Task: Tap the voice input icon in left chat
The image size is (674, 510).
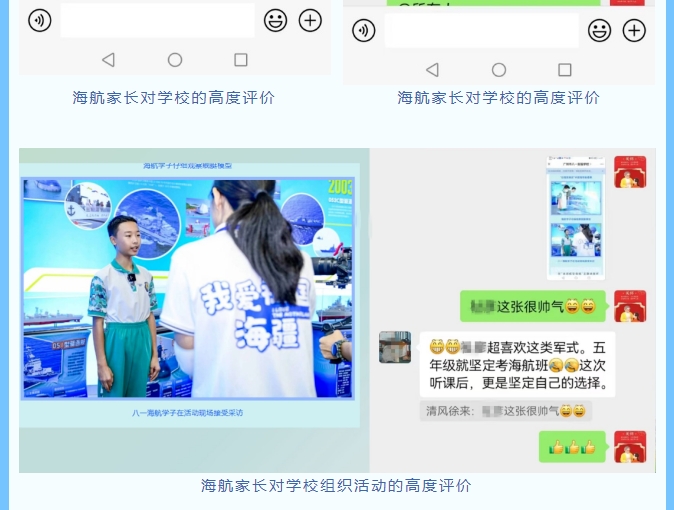Action: coord(39,20)
